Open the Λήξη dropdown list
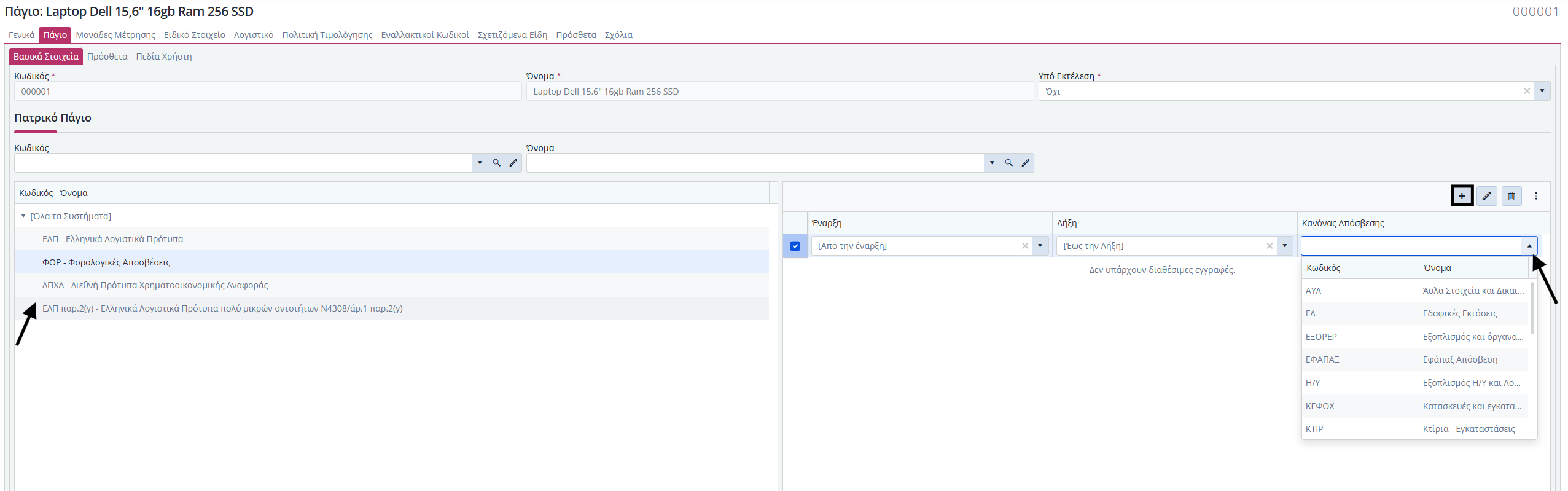This screenshot has width=1568, height=491. pos(1285,246)
